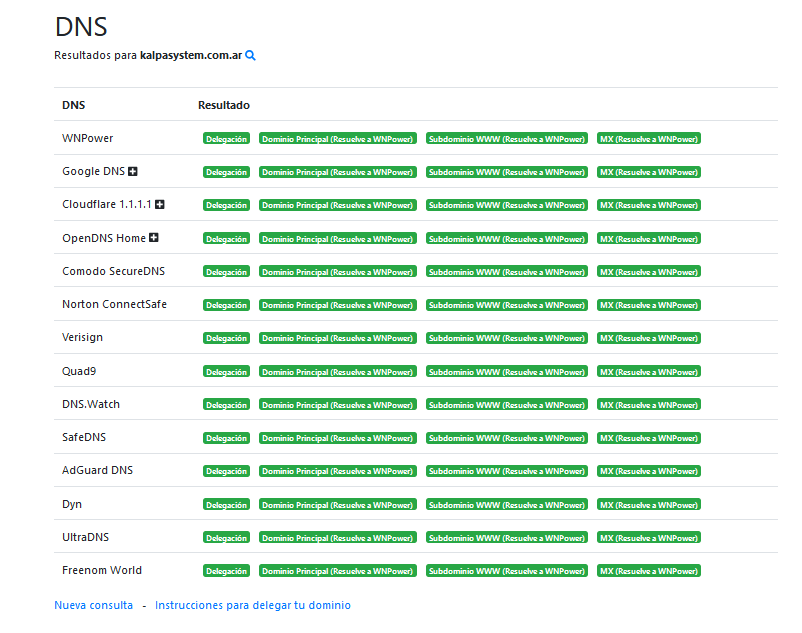Select the WNPower resolver name
802x633 pixels.
point(87,138)
